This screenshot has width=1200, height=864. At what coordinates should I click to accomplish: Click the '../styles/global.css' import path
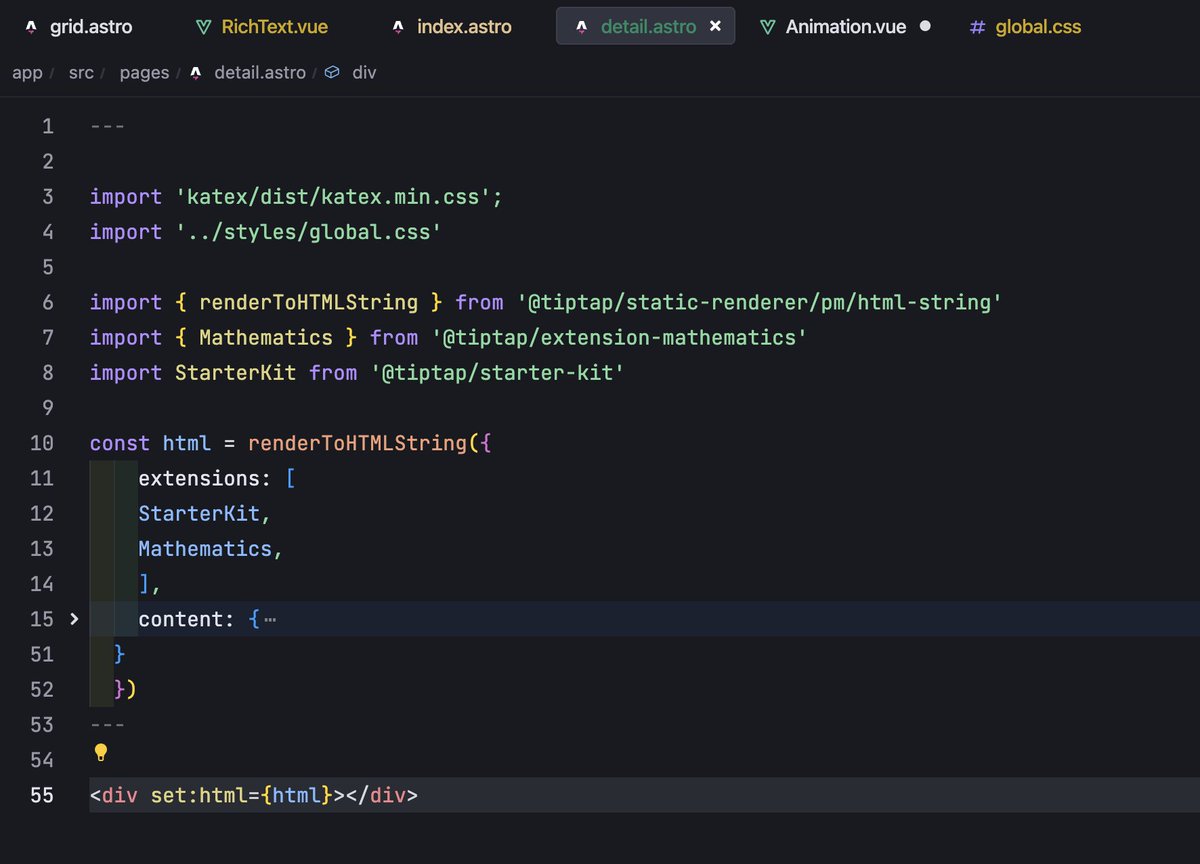pyautogui.click(x=309, y=232)
